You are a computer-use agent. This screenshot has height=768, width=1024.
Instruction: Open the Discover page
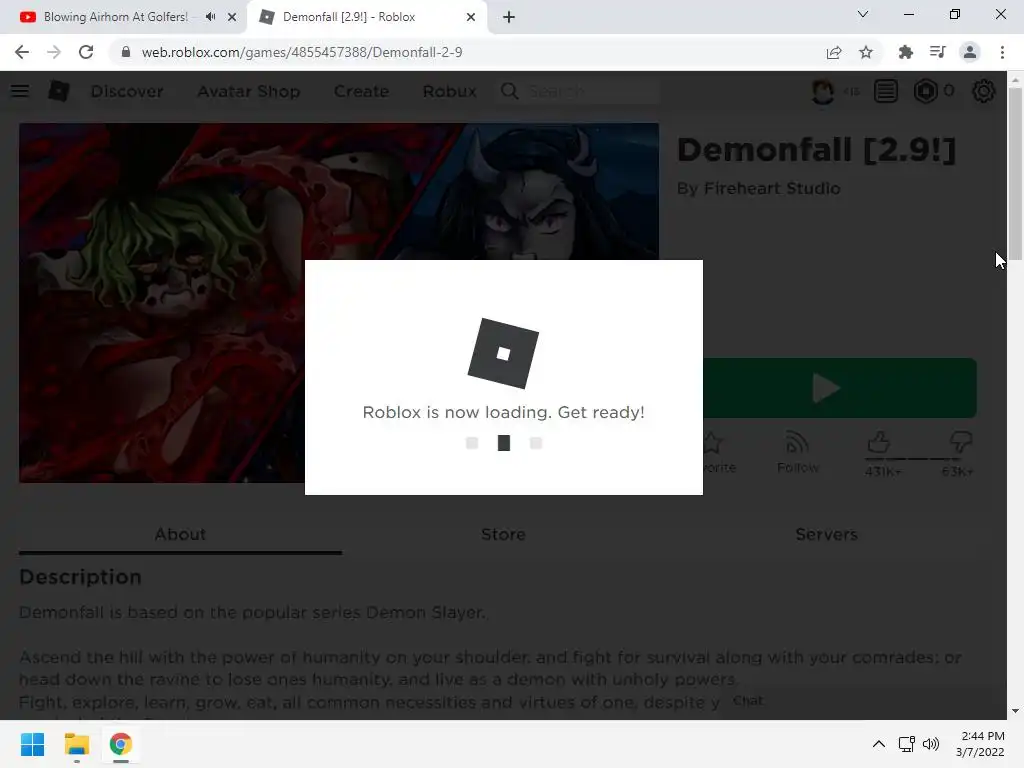pos(127,91)
